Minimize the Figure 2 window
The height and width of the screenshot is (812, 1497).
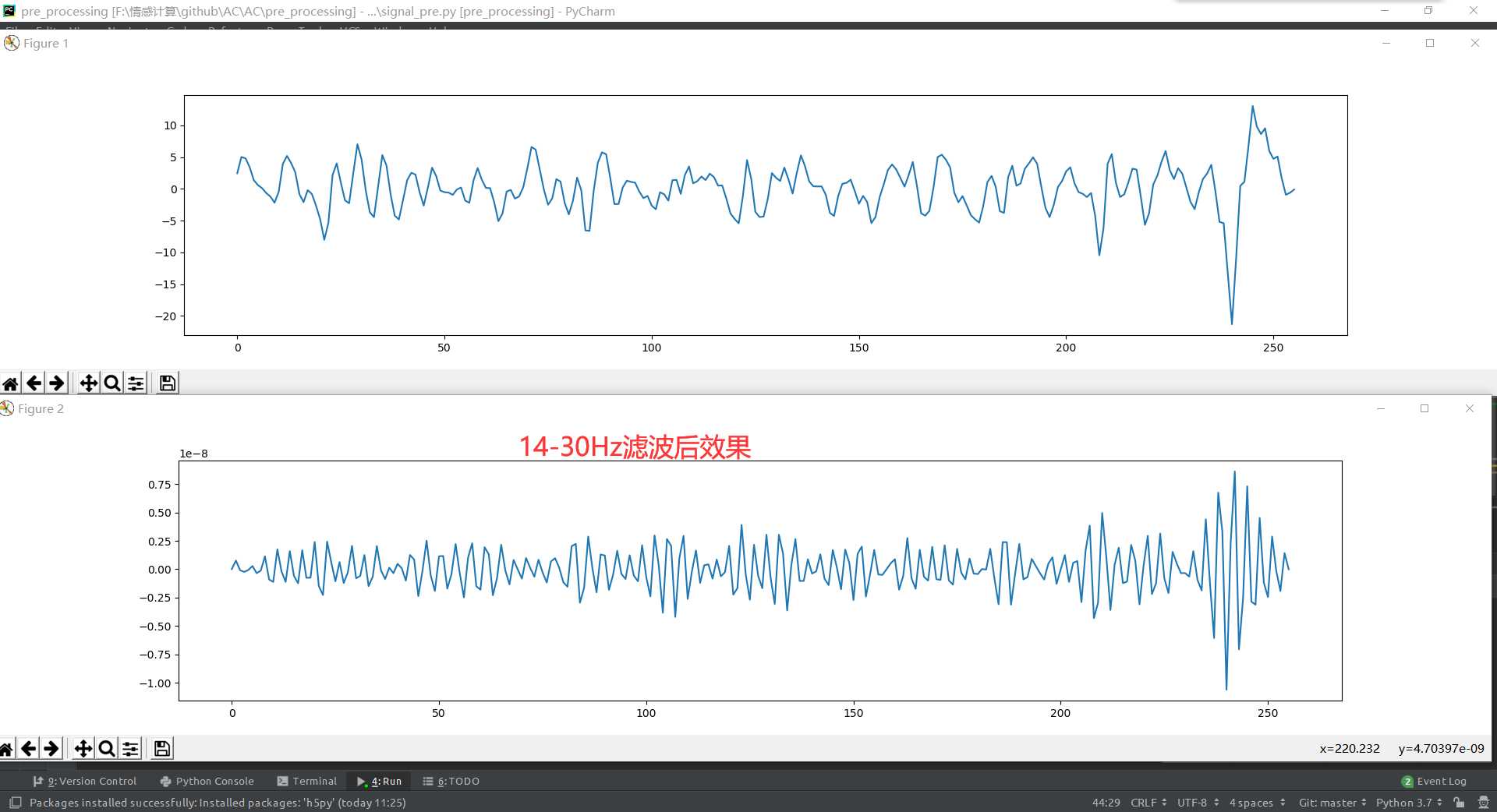point(1381,408)
